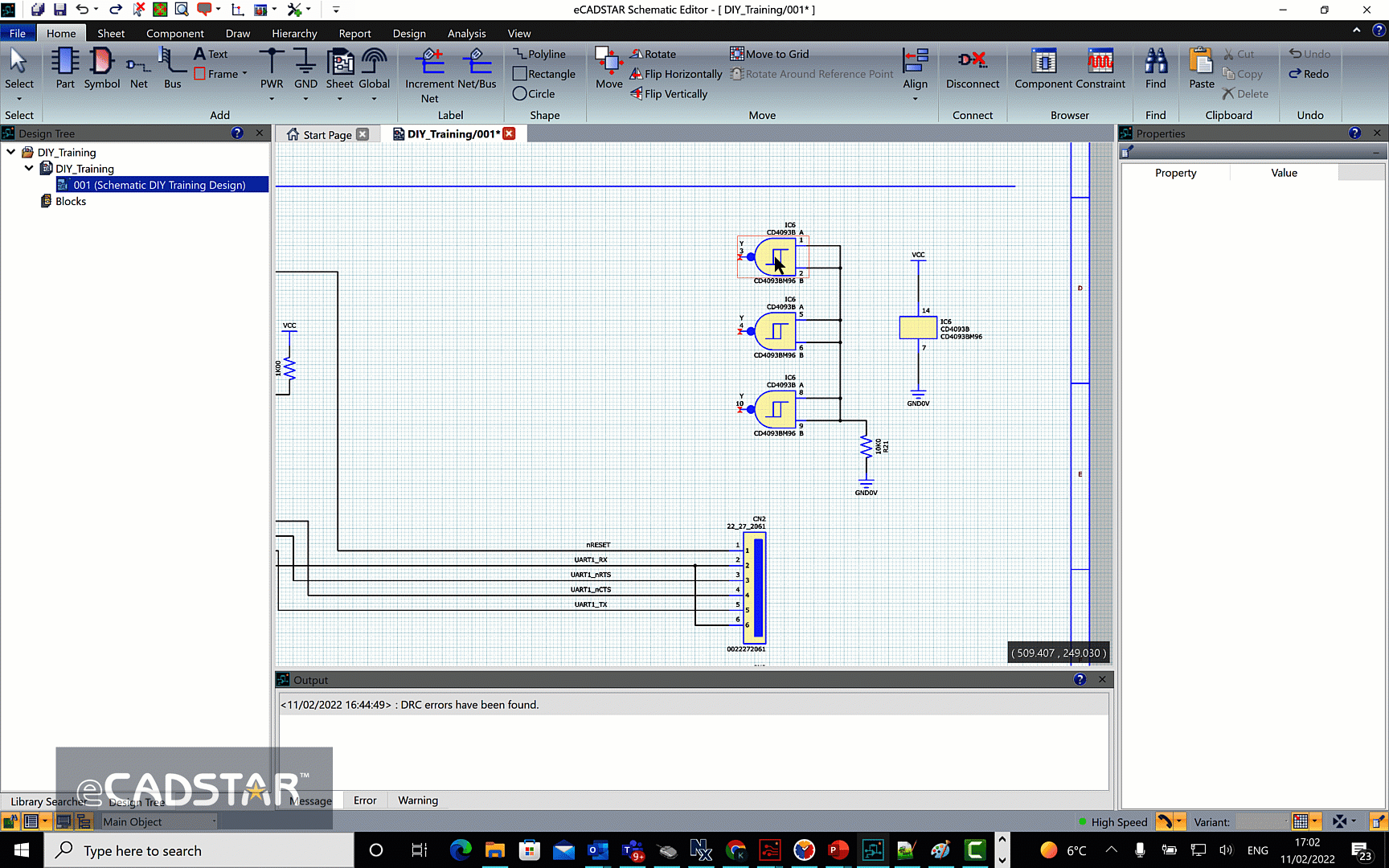Click the Net/Bus label tool

pyautogui.click(x=477, y=68)
